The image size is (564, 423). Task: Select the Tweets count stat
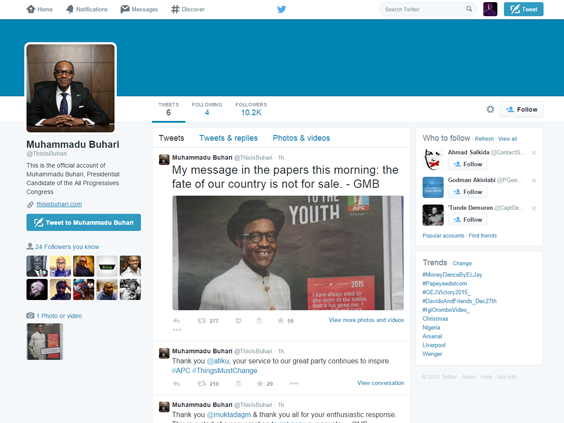tap(168, 109)
